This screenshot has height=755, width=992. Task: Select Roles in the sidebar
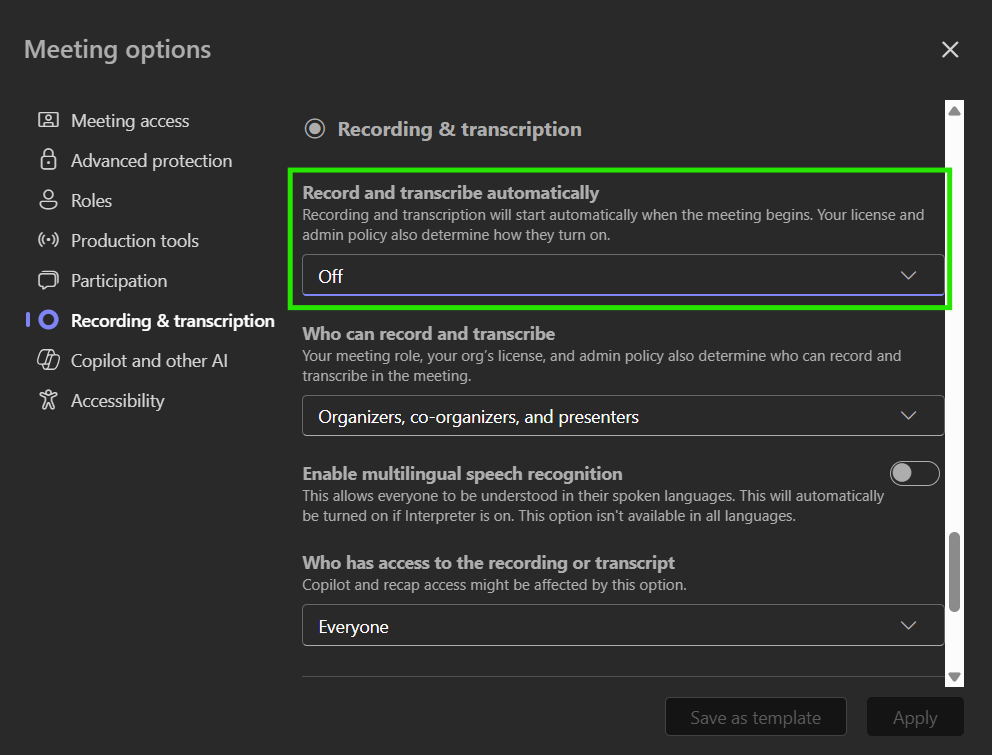tap(91, 200)
